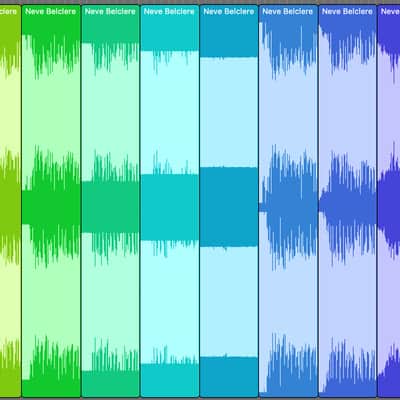This screenshot has width=400, height=400.
Task: Select the bright green Neve Belciere region
Action: tap(51, 201)
